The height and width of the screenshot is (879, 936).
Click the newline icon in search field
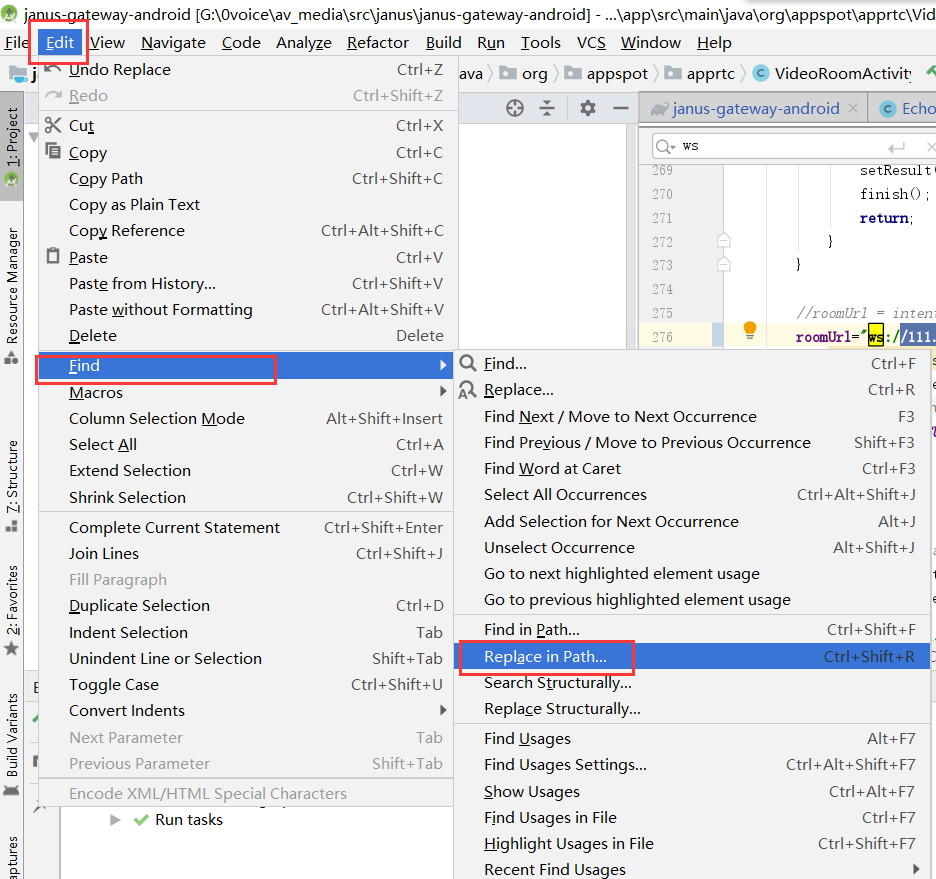coord(896,147)
